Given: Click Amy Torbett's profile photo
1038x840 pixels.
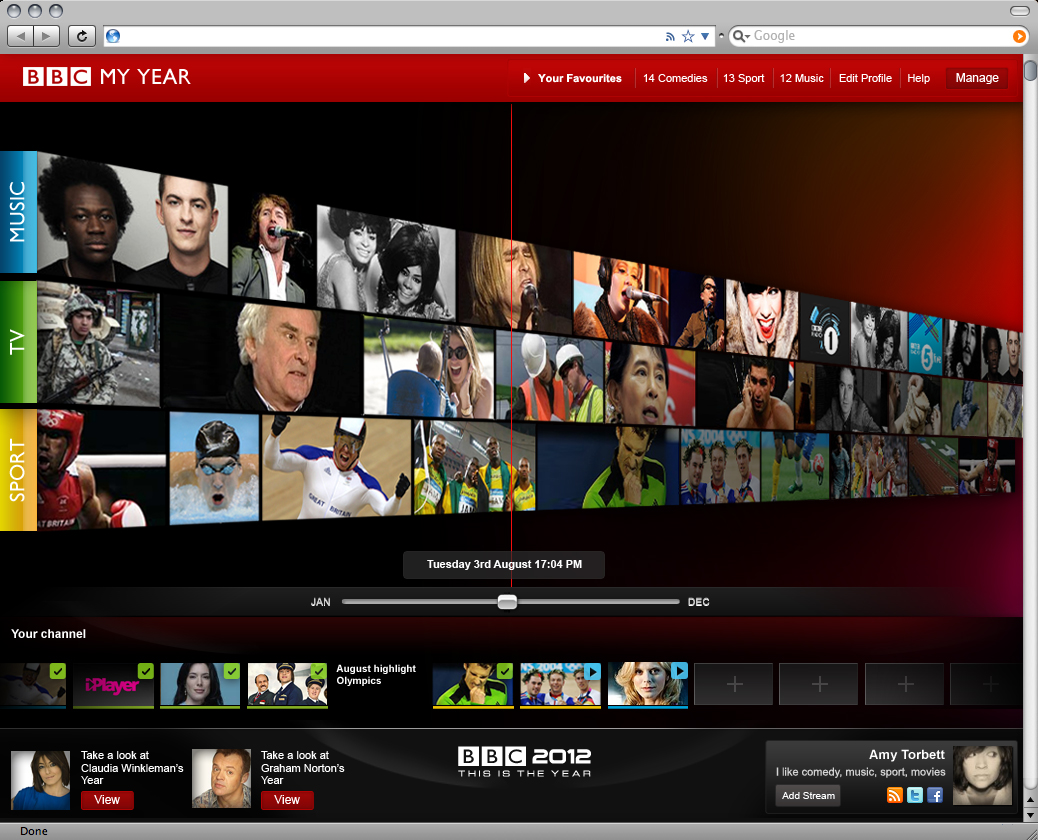Looking at the screenshot, I should 982,775.
